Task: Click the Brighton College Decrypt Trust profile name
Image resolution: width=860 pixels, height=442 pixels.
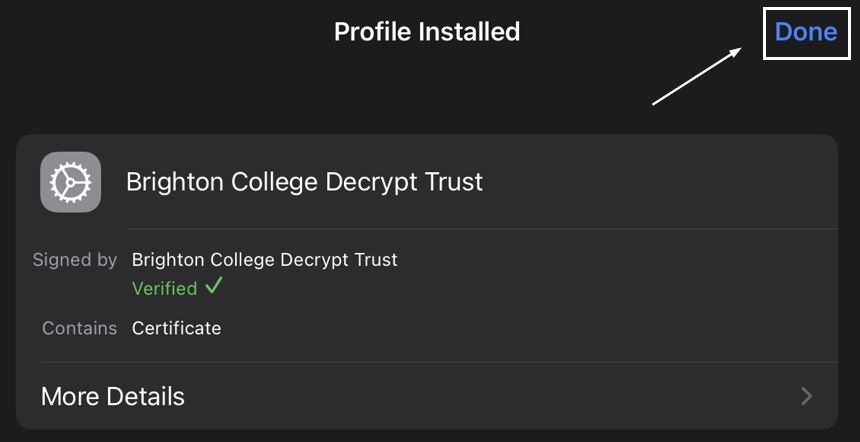Action: (304, 182)
